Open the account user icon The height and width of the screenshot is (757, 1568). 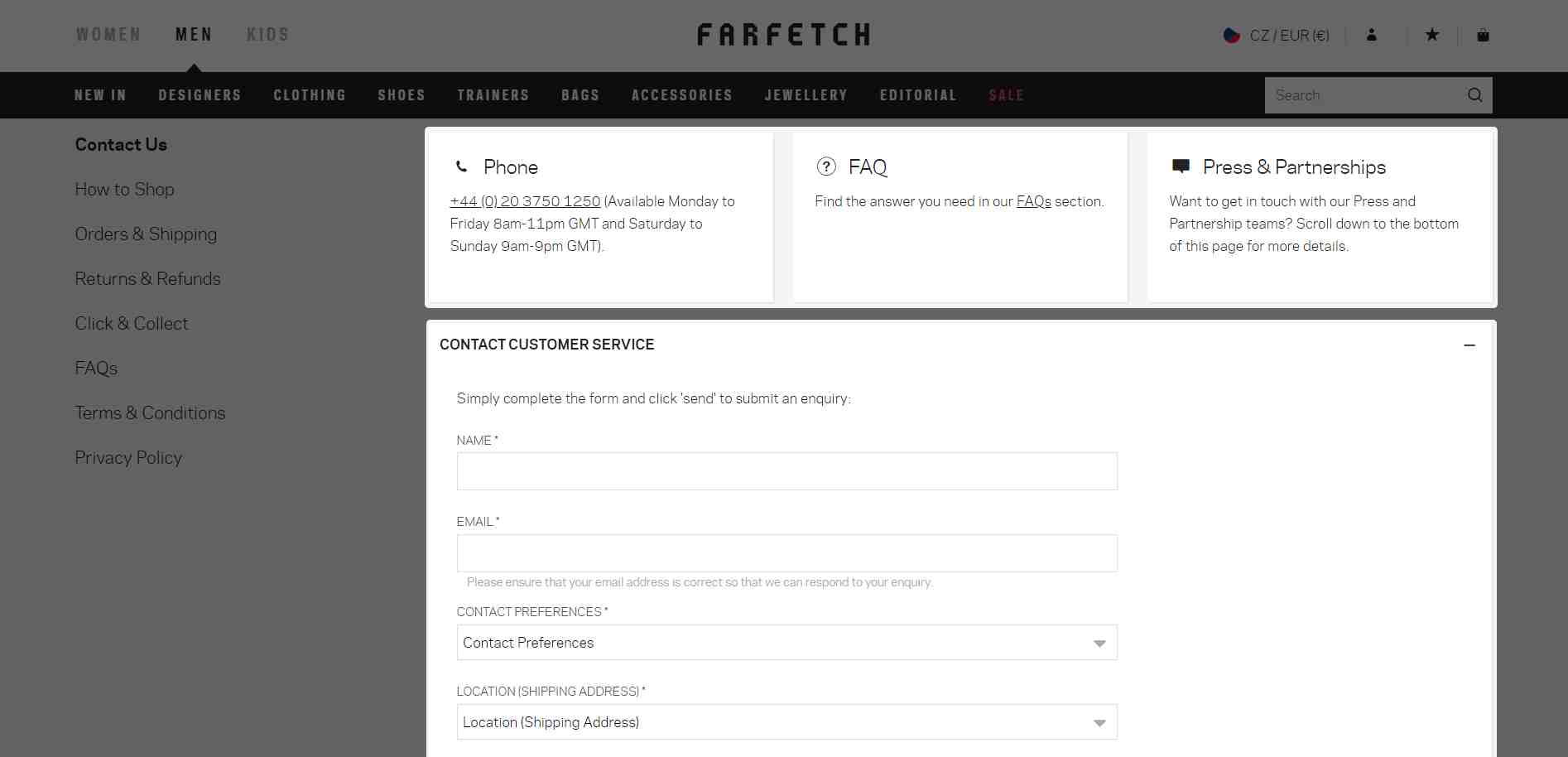1372,35
